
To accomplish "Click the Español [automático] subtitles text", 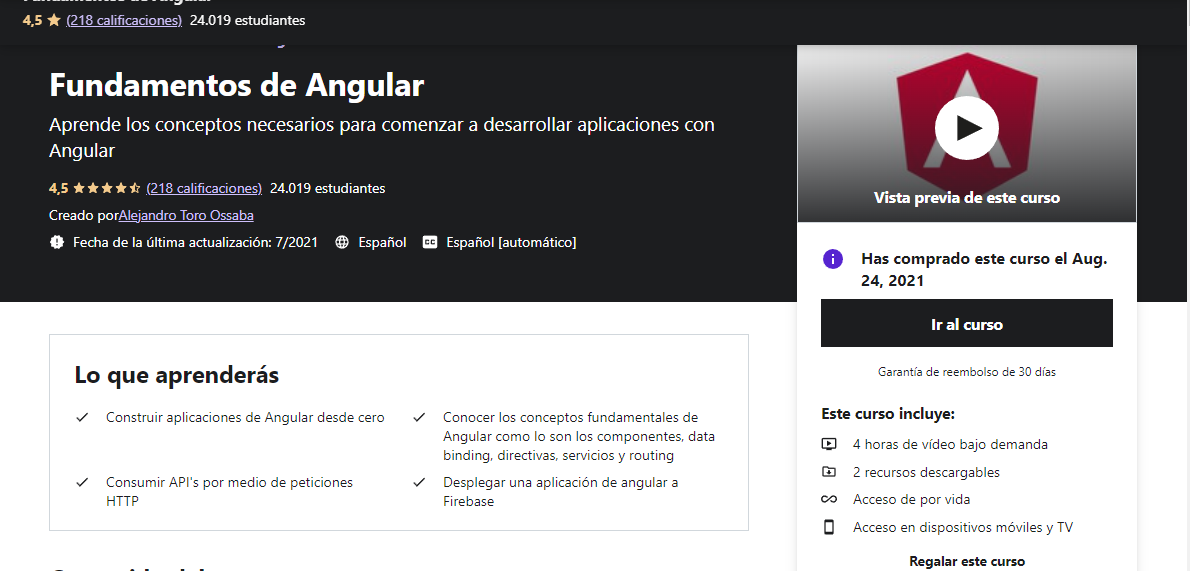I will tap(512, 243).
